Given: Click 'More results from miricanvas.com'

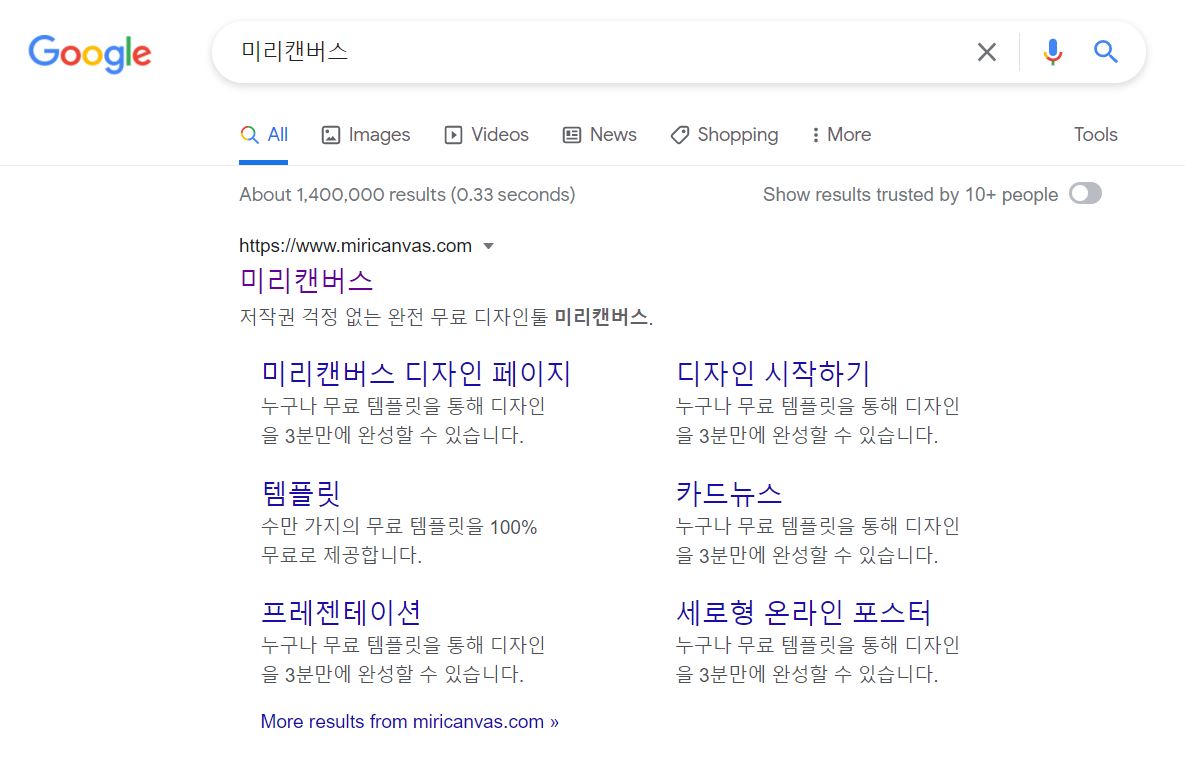Looking at the screenshot, I should [x=410, y=721].
